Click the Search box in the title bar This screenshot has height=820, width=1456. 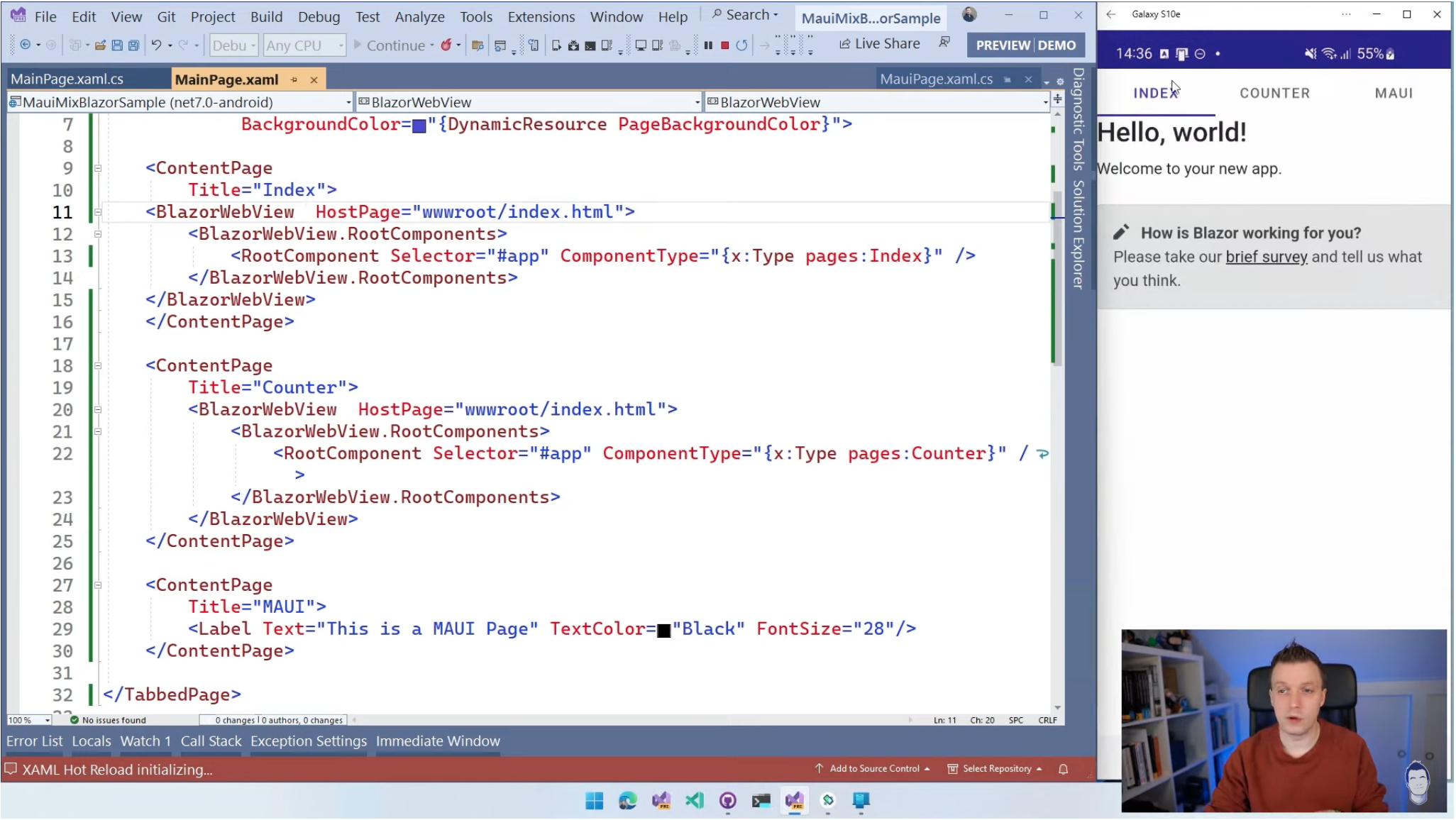click(x=745, y=15)
